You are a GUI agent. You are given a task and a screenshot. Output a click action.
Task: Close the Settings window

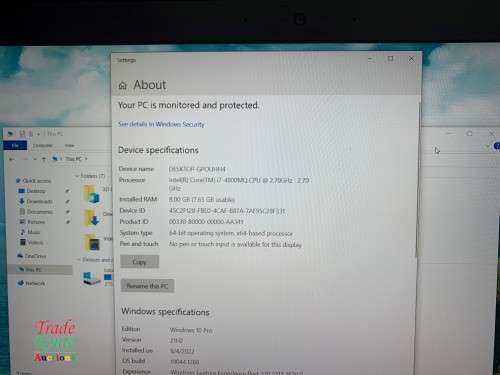tap(411, 59)
